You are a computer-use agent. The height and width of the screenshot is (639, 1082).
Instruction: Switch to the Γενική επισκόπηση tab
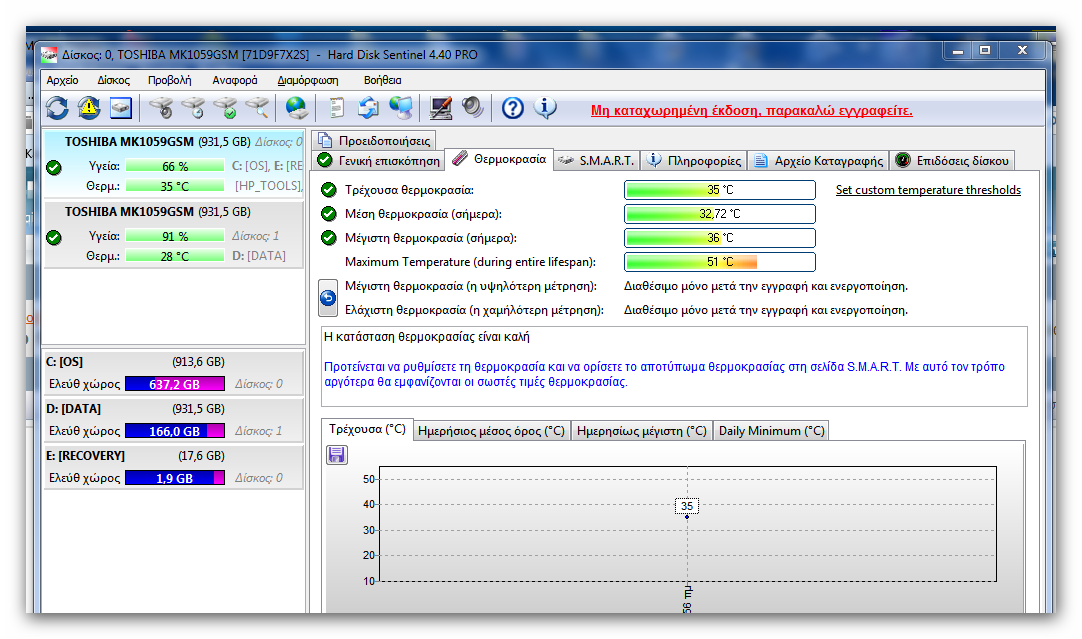coord(378,161)
